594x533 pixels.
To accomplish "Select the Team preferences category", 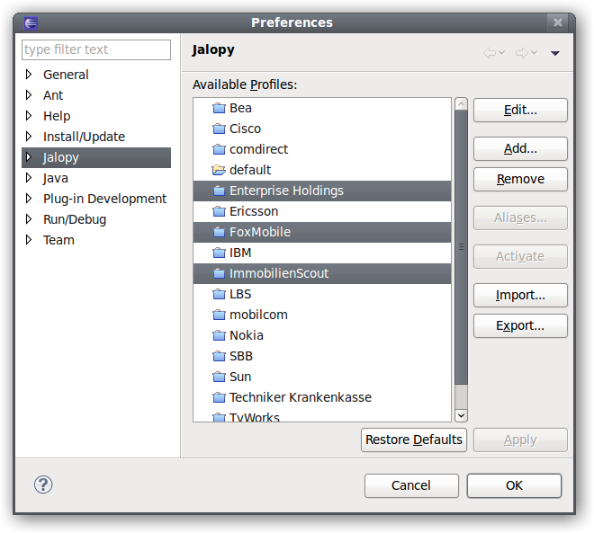I will [x=59, y=240].
